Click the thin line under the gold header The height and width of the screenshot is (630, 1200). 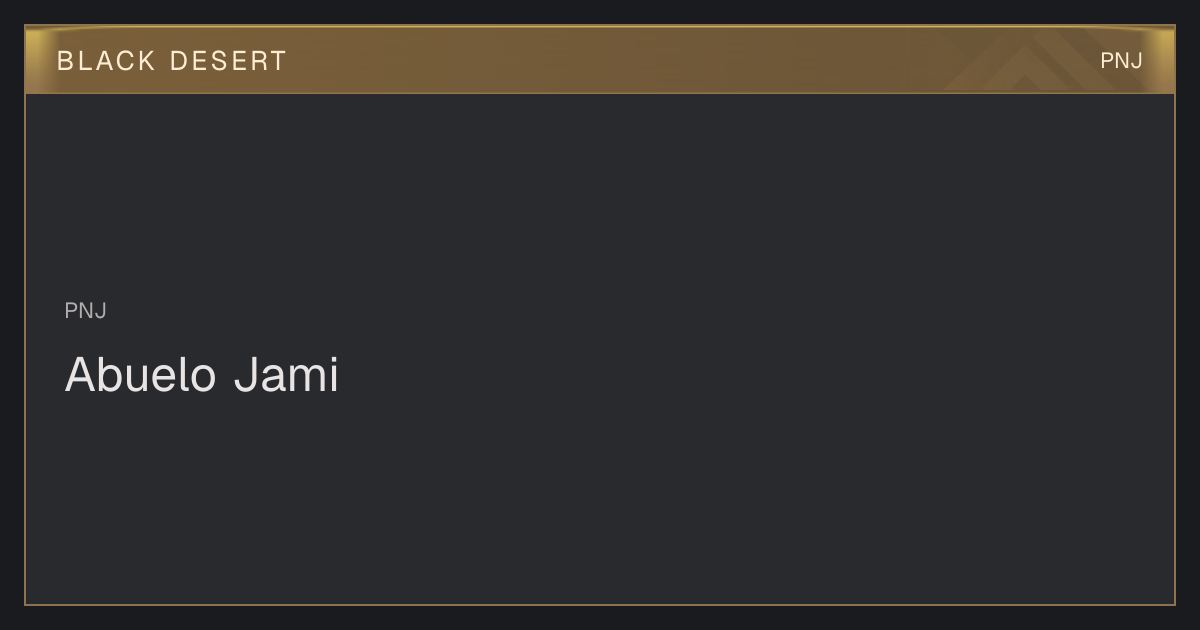pos(600,93)
